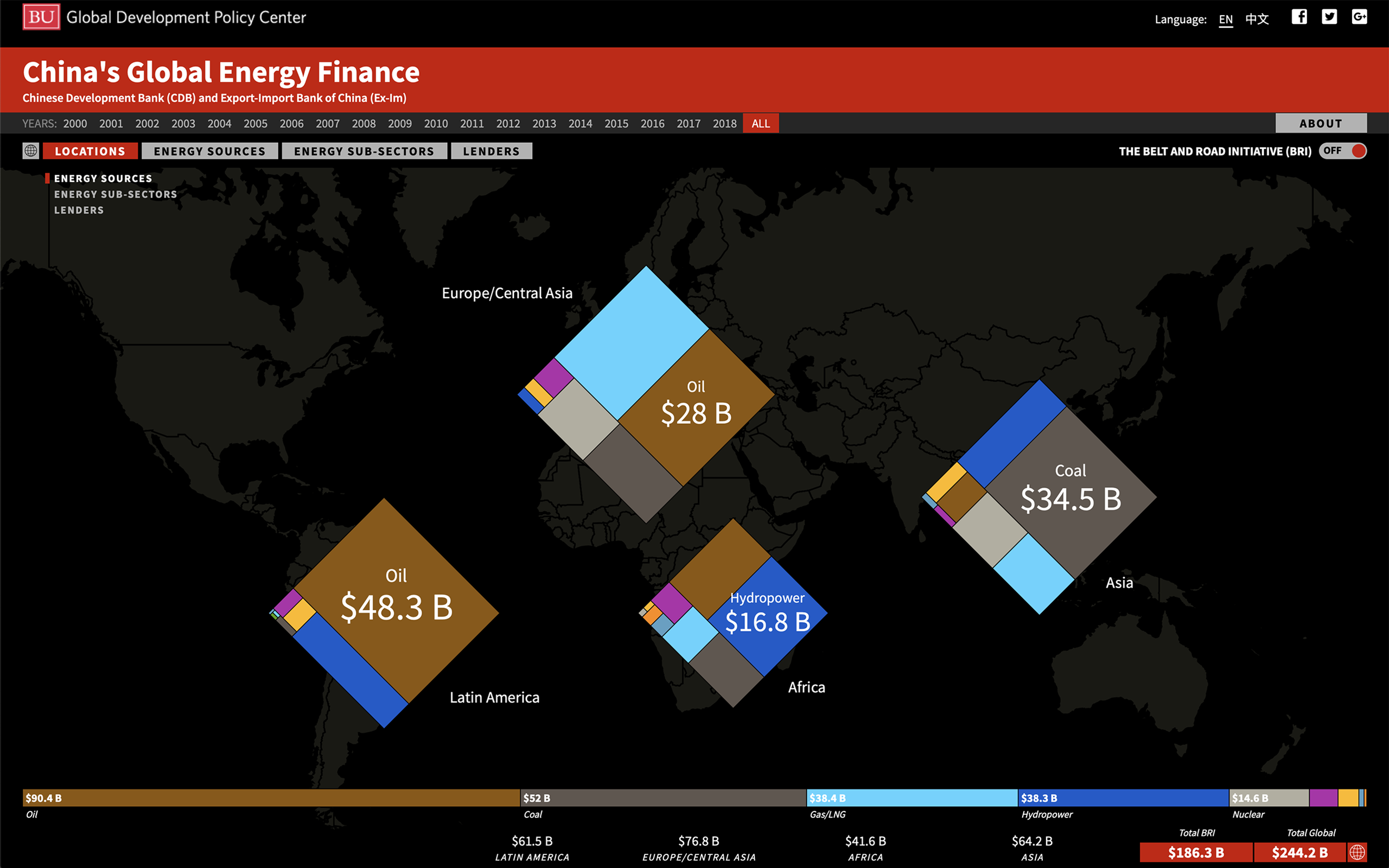Select ALL years filter

(x=761, y=124)
